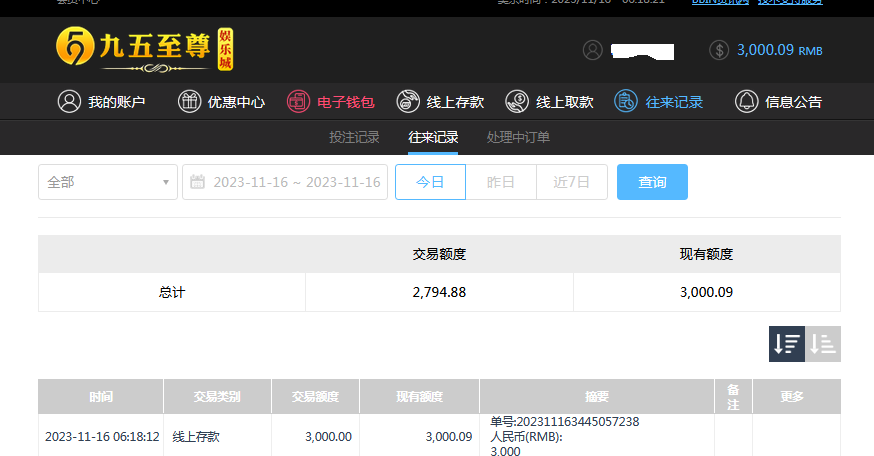Click the 查询 search button
Screen dimensions: 874x456
652,182
